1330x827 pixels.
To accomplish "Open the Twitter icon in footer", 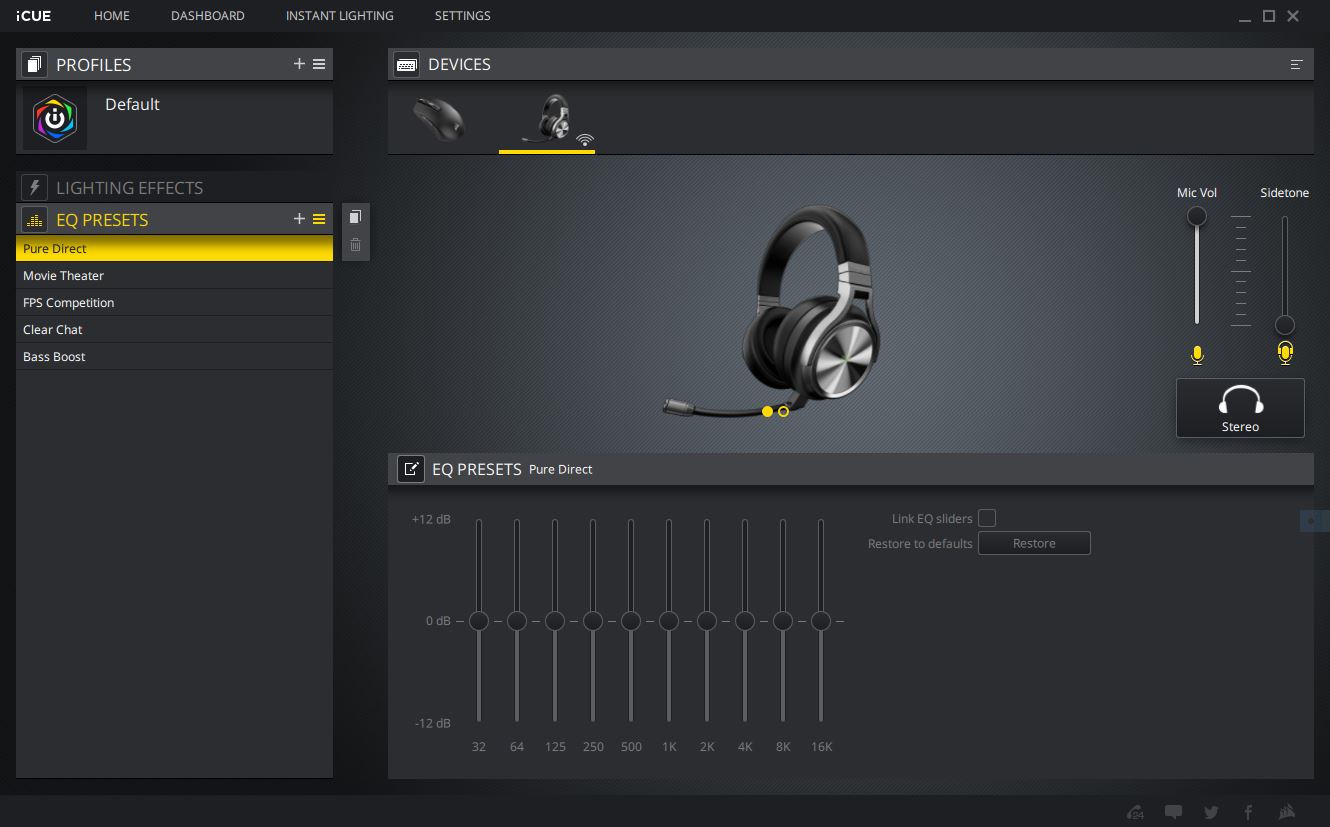I will (x=1211, y=812).
